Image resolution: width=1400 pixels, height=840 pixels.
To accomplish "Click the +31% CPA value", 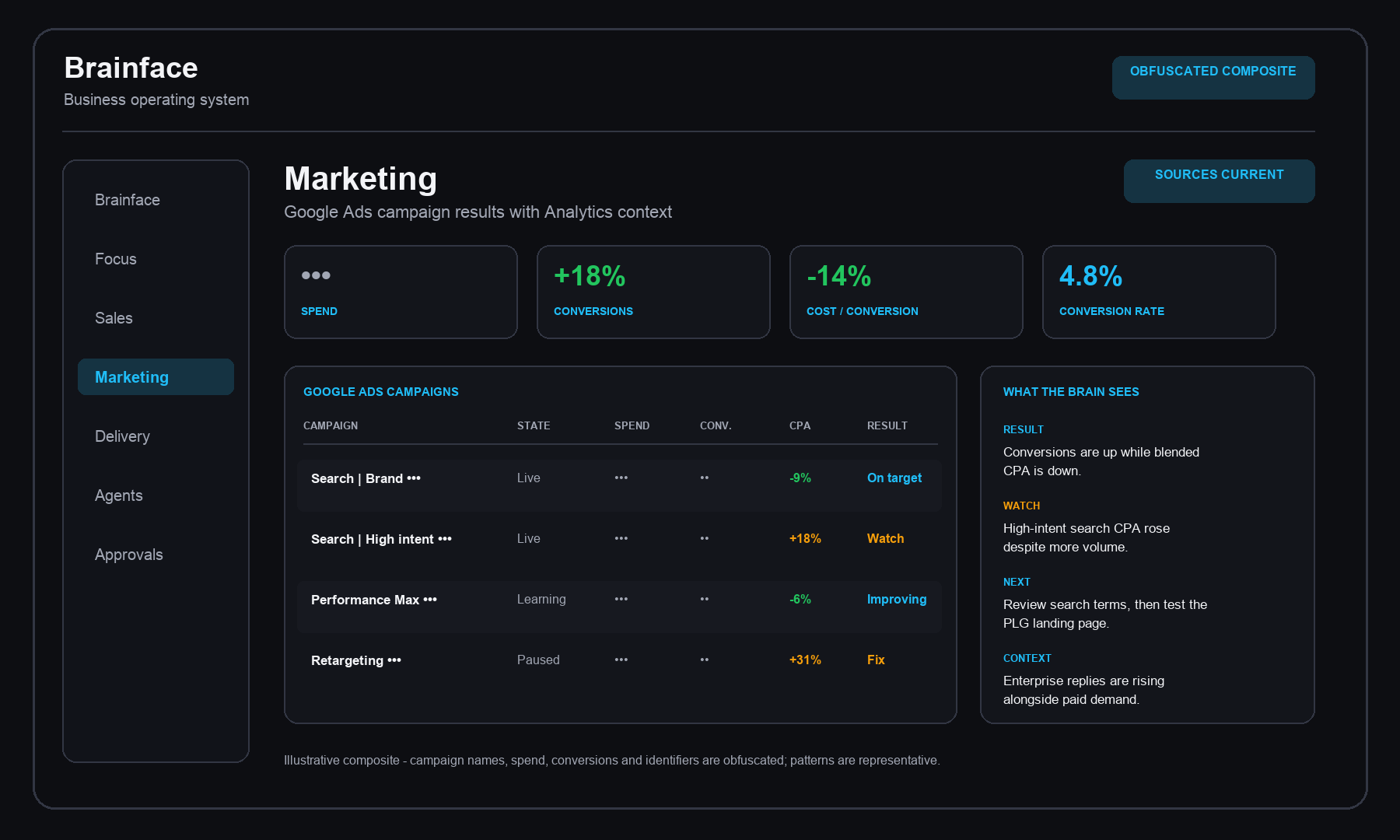I will (805, 660).
